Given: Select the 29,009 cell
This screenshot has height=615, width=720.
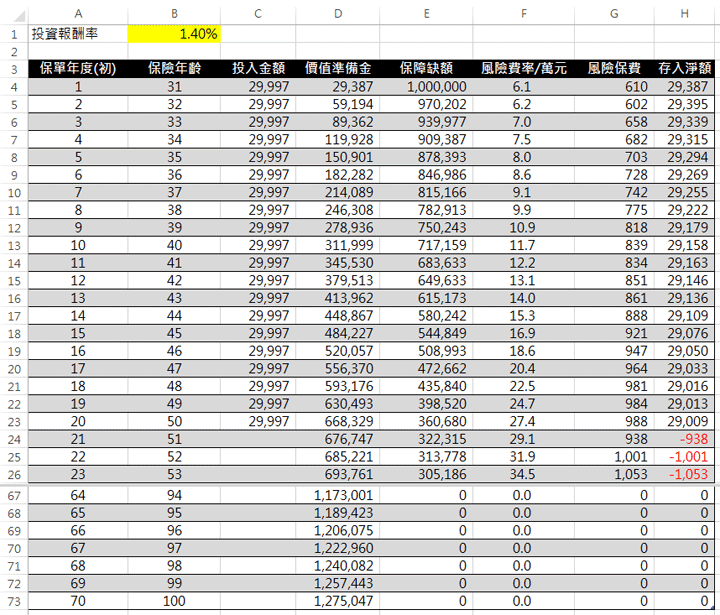Looking at the screenshot, I should click(684, 422).
